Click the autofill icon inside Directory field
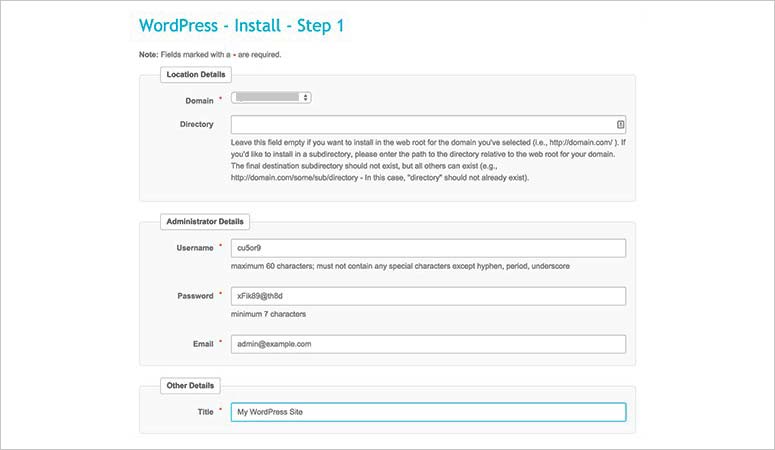Screen dimensions: 775x450 click(620, 125)
